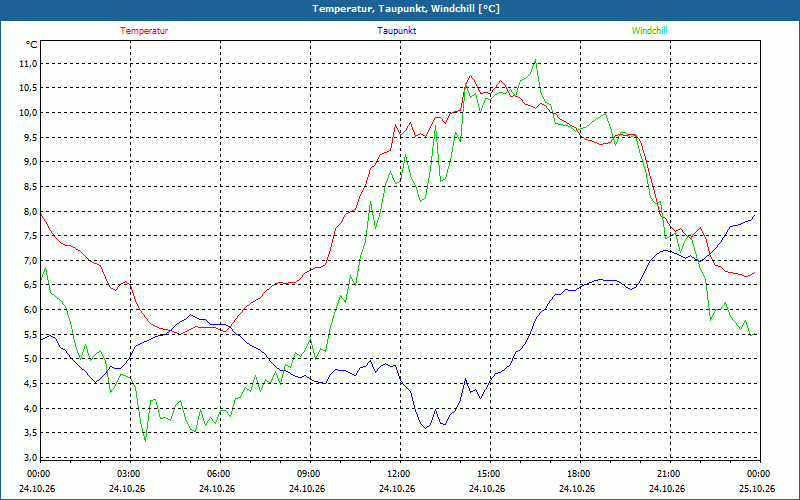
Task: Select the red Temperatur legend label
Action: [144, 31]
